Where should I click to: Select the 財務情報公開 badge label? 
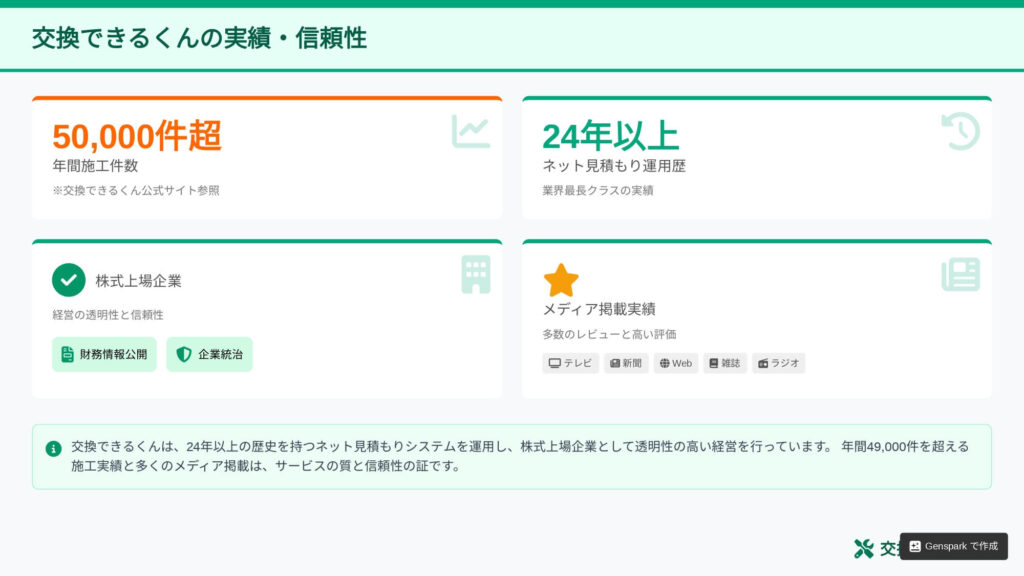click(114, 354)
